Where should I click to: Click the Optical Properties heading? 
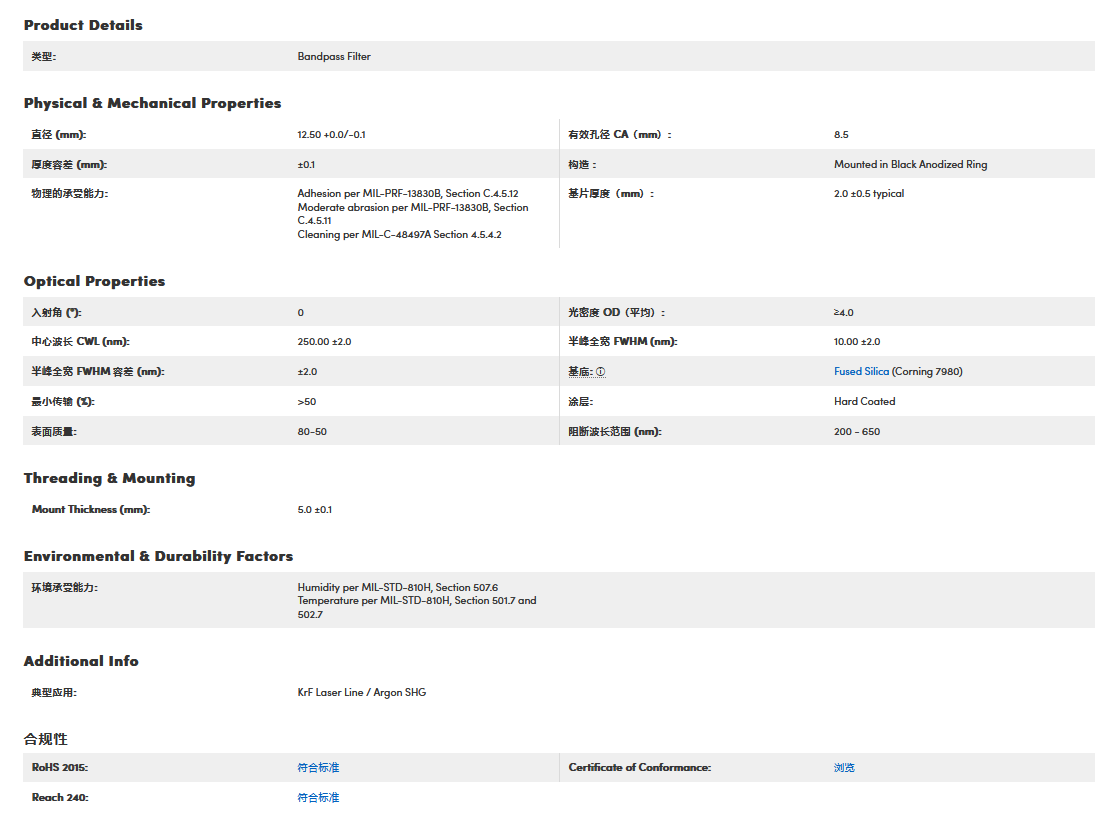[94, 281]
